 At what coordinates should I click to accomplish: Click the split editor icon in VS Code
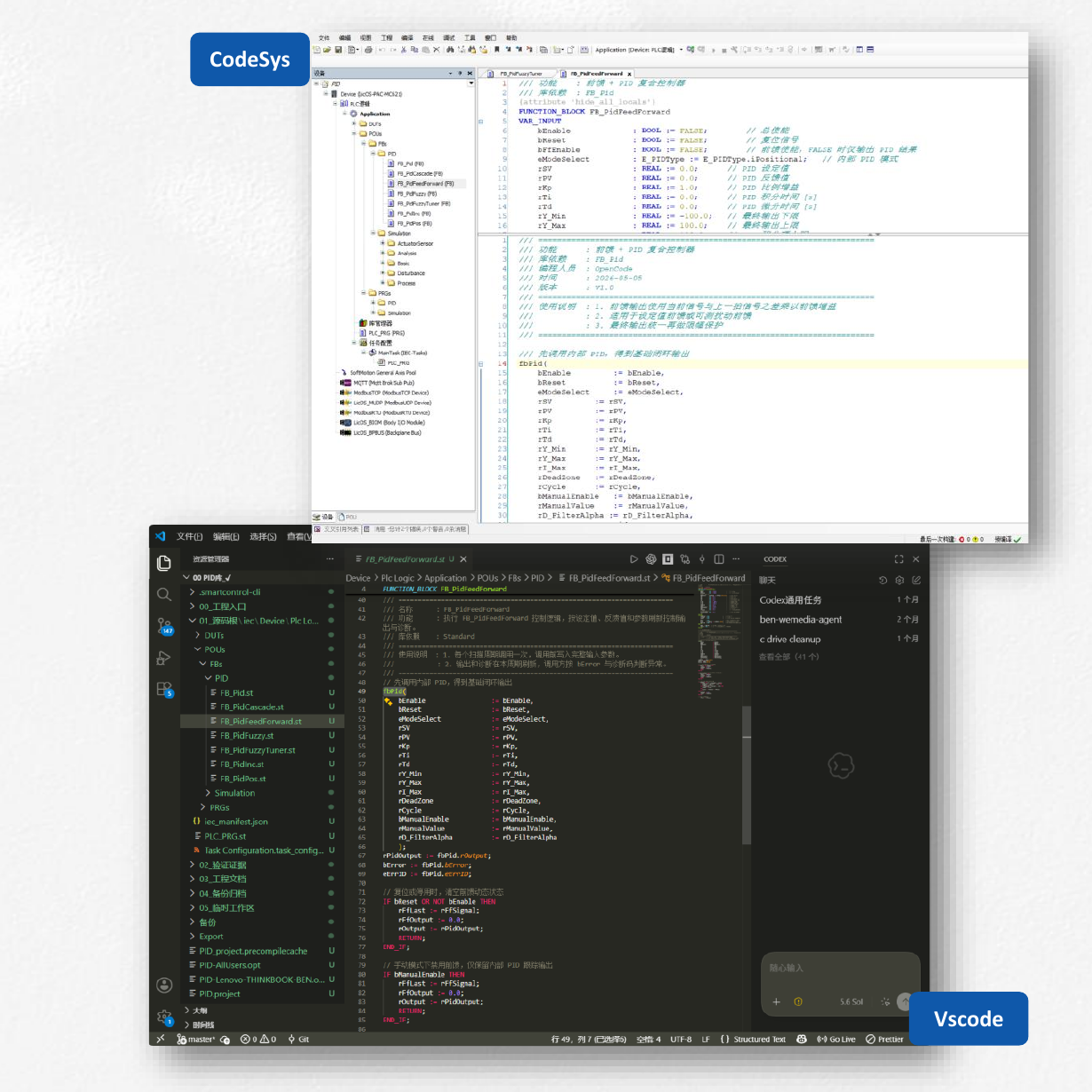[719, 559]
